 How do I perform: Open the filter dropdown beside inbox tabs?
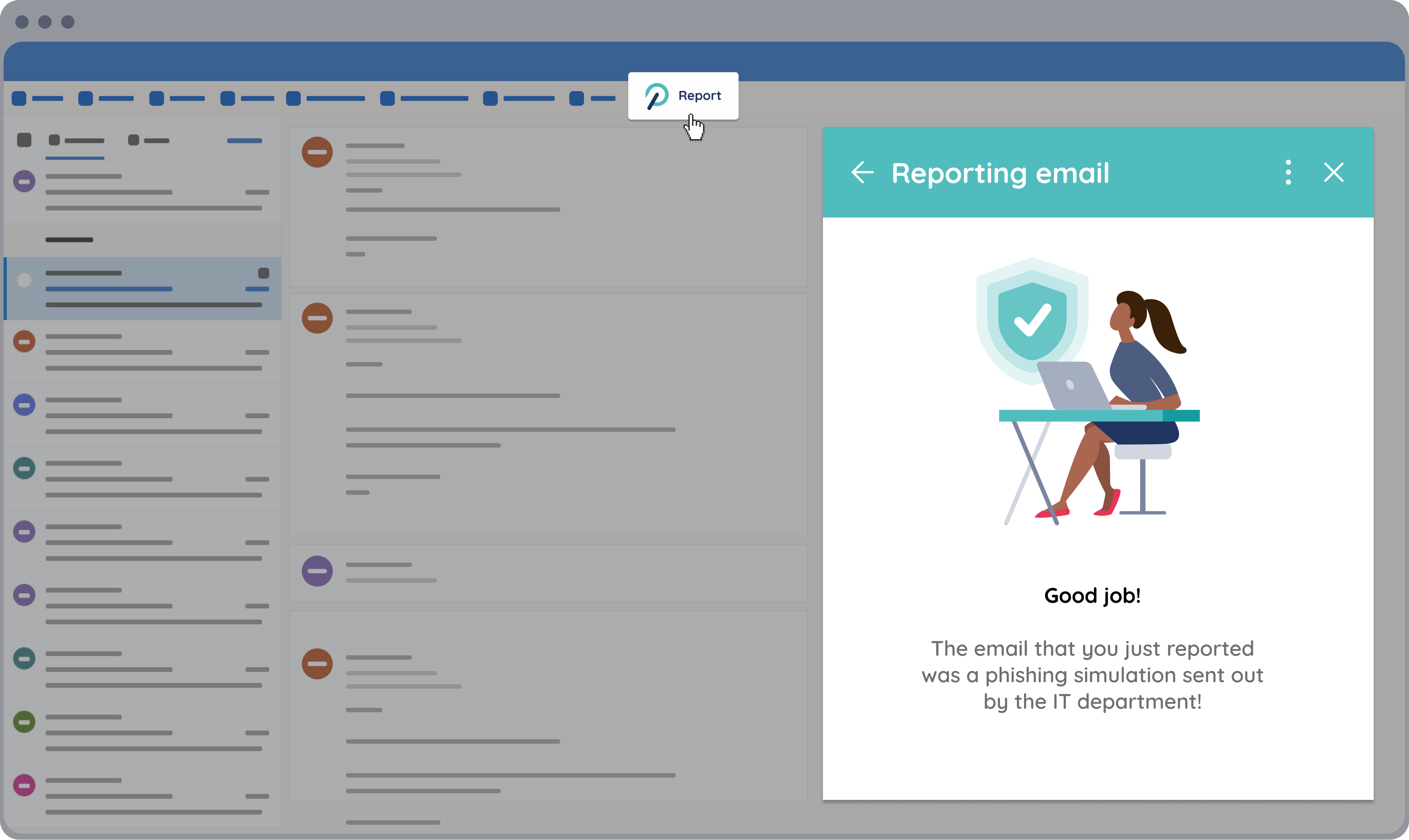[x=244, y=140]
